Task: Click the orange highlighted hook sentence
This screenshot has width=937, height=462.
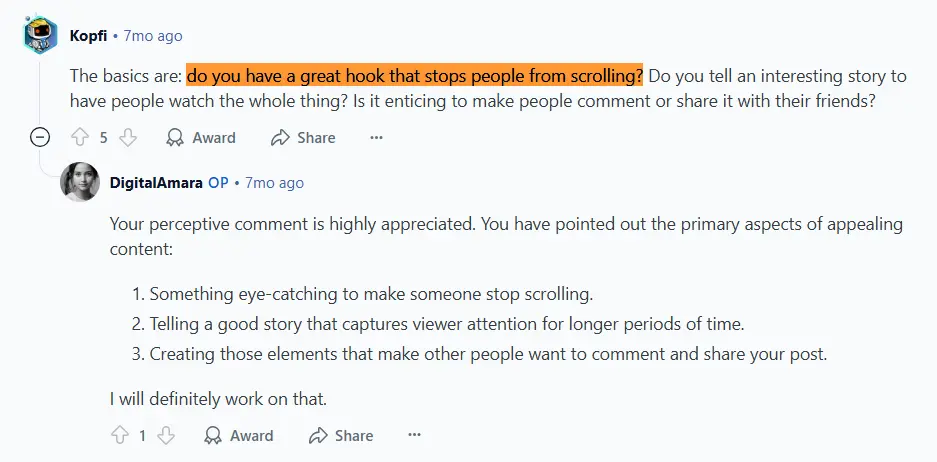Action: point(415,76)
